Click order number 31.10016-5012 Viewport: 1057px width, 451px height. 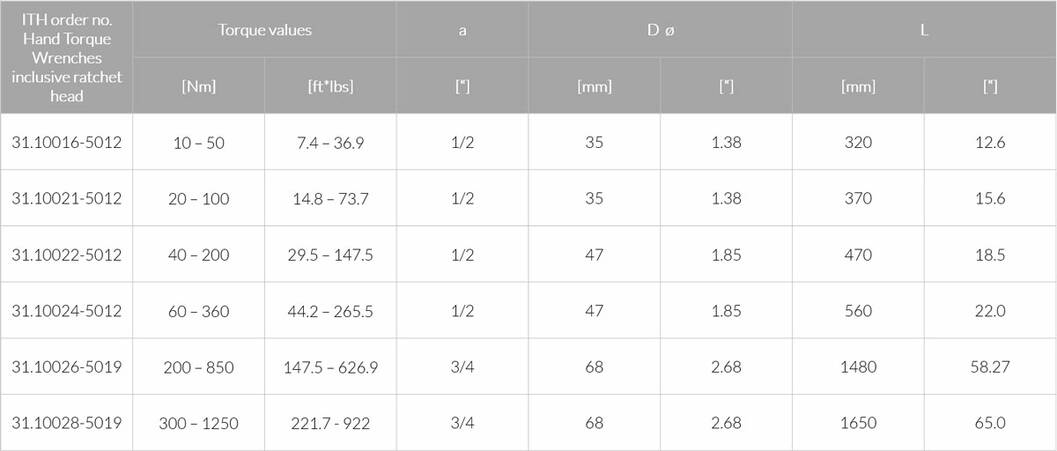point(66,142)
